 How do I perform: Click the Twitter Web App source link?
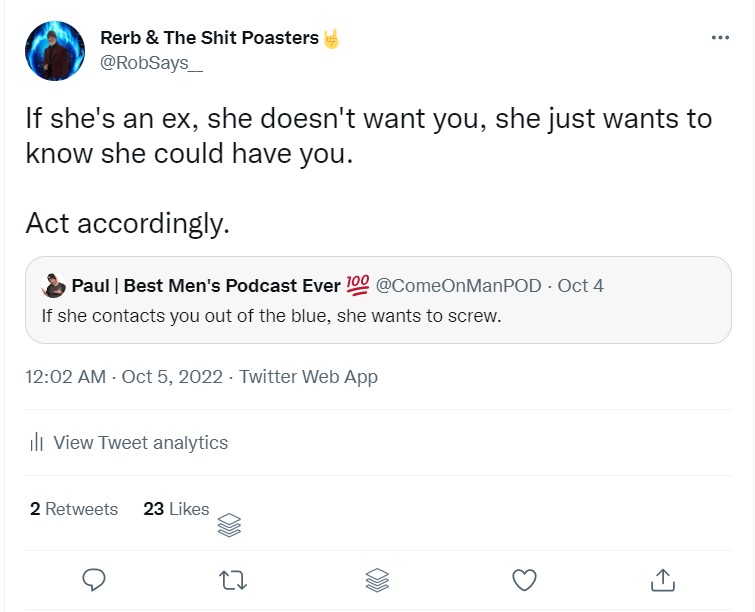coord(308,377)
